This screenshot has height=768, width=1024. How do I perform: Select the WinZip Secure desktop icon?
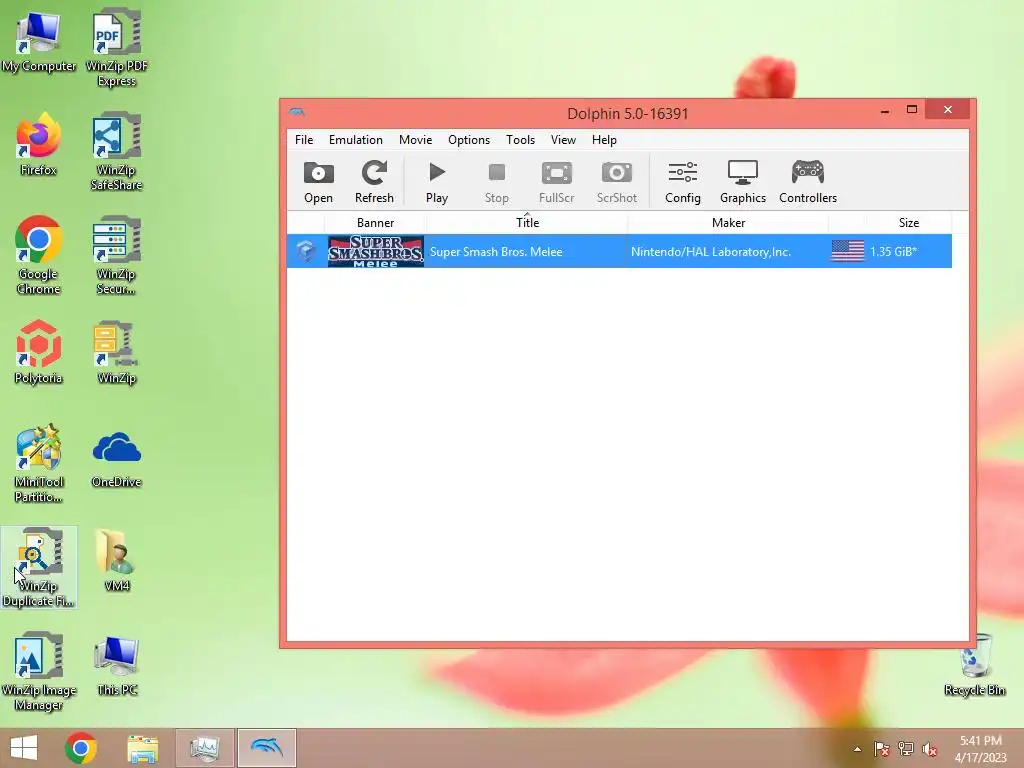[116, 255]
